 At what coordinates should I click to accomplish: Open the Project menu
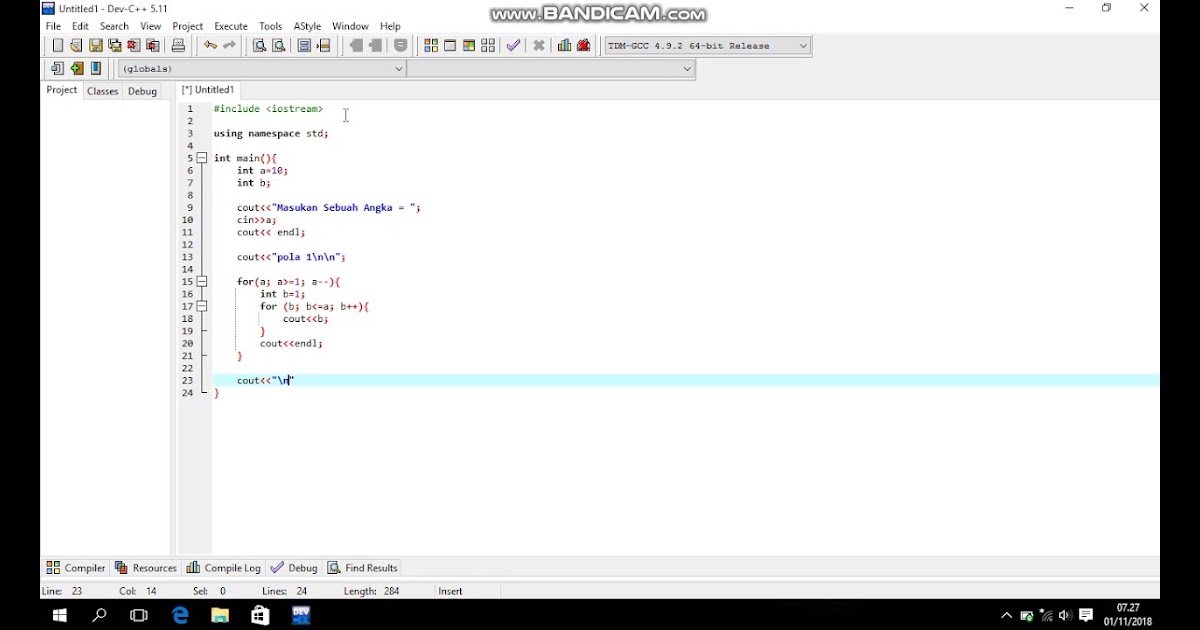(x=188, y=26)
